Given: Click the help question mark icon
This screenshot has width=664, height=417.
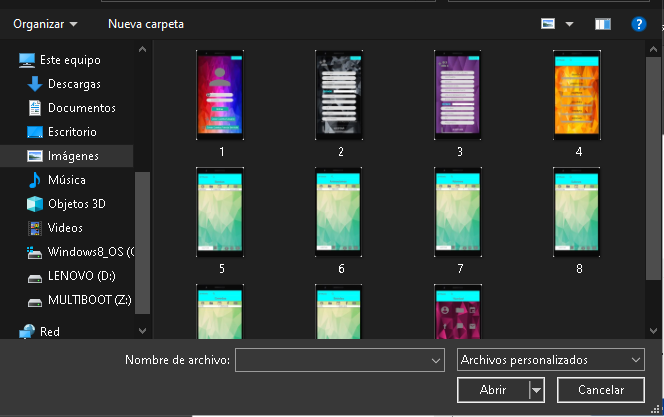Looking at the screenshot, I should [x=639, y=24].
